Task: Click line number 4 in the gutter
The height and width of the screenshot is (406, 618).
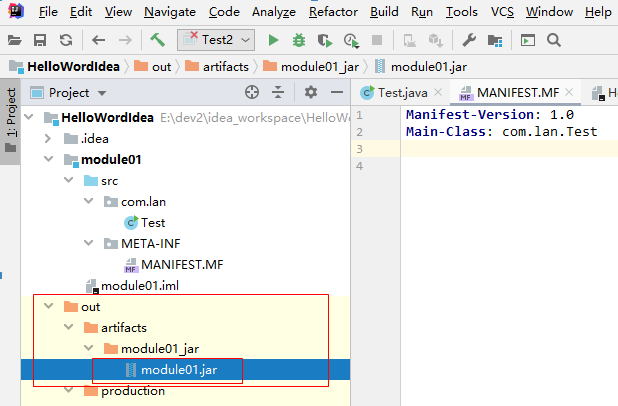Action: tap(359, 166)
